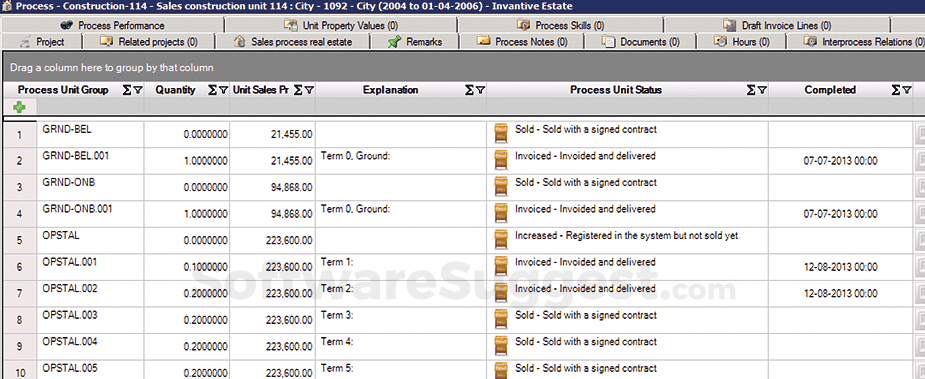Image resolution: width=925 pixels, height=379 pixels.
Task: Switch to the Hours tab
Action: click(x=742, y=42)
